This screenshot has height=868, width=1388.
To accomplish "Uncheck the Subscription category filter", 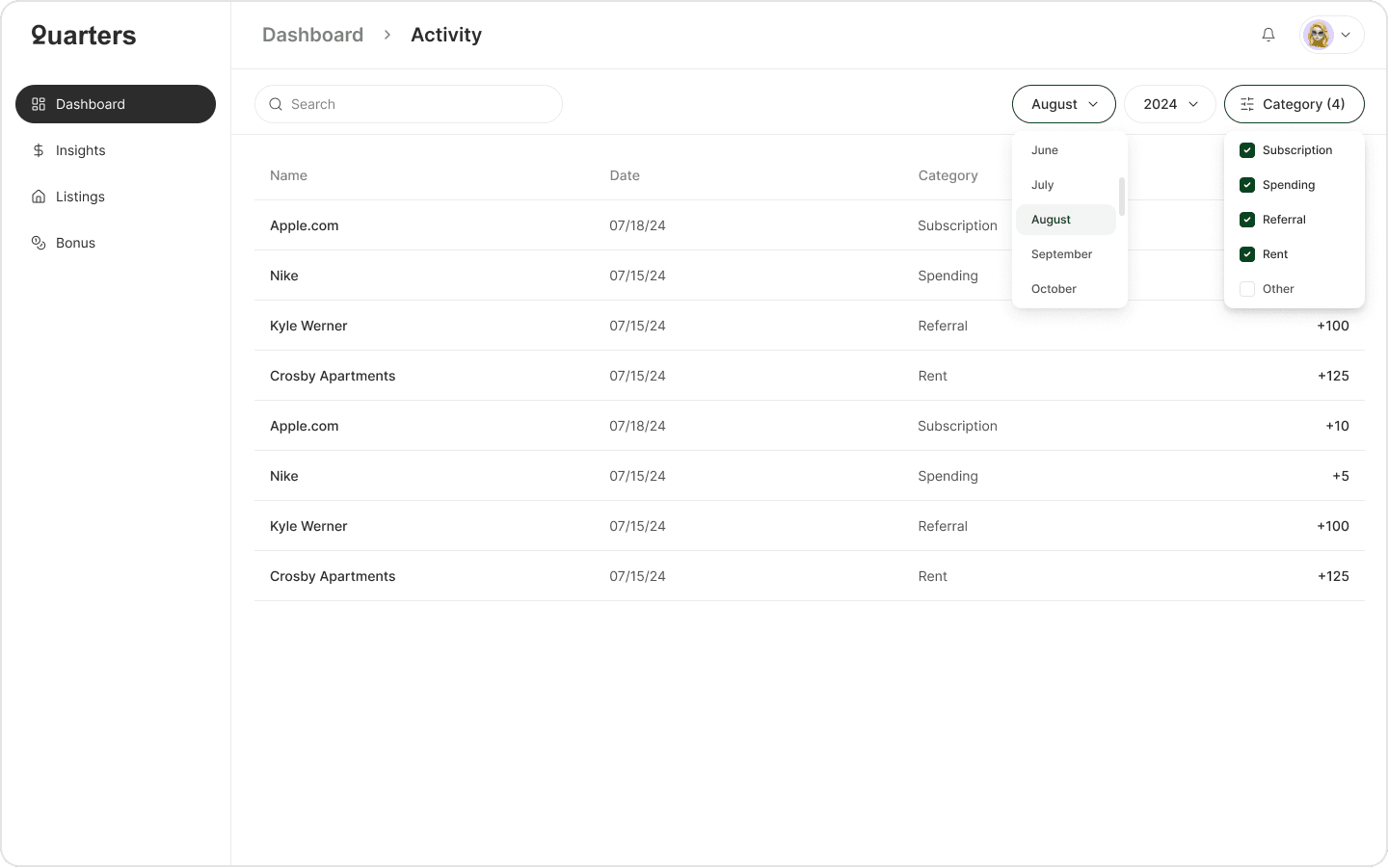I will (1247, 150).
